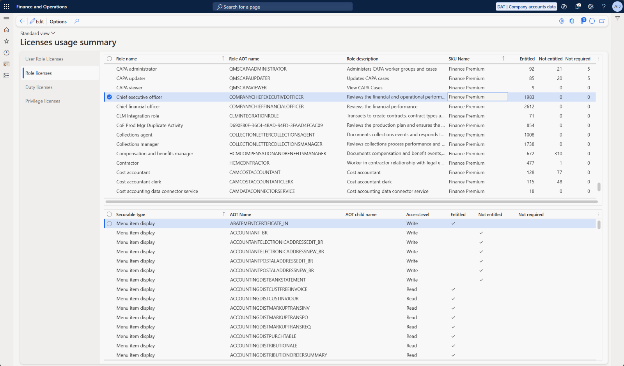Select the CAPA administrator row
Image resolution: width=624 pixels, height=366 pixels.
pyautogui.click(x=350, y=69)
